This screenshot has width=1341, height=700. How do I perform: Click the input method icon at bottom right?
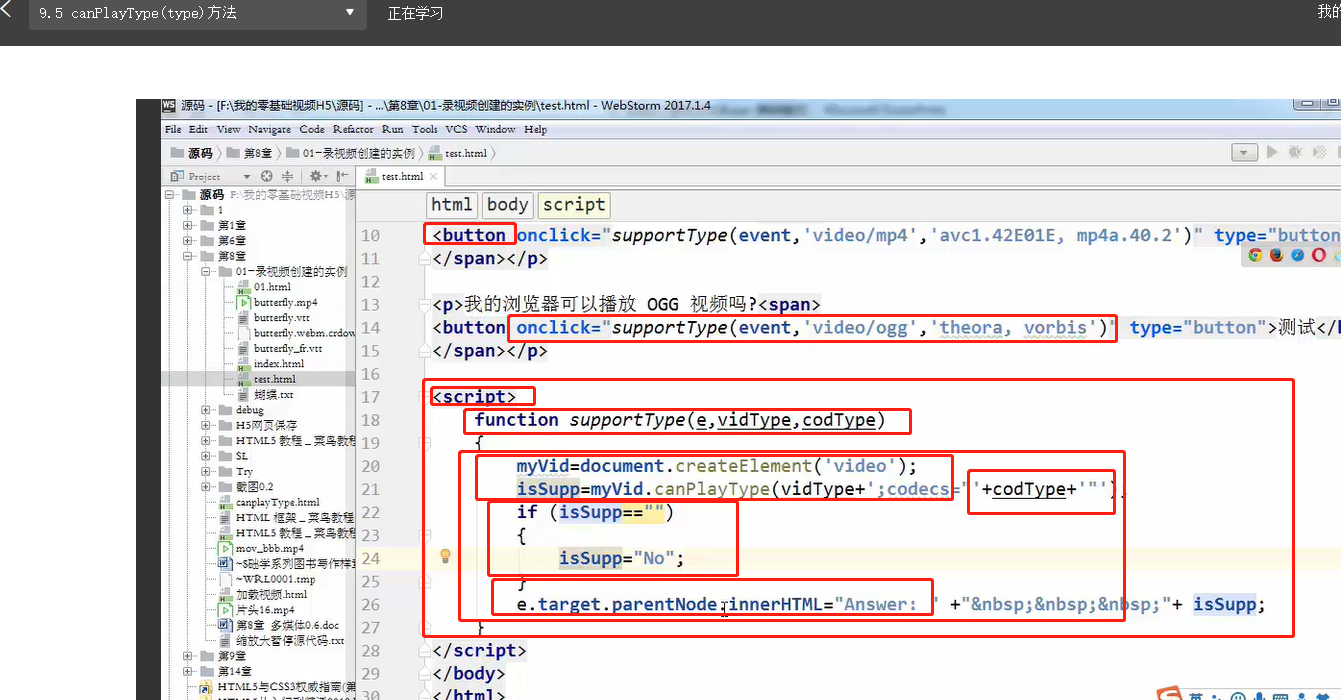tap(1170, 694)
